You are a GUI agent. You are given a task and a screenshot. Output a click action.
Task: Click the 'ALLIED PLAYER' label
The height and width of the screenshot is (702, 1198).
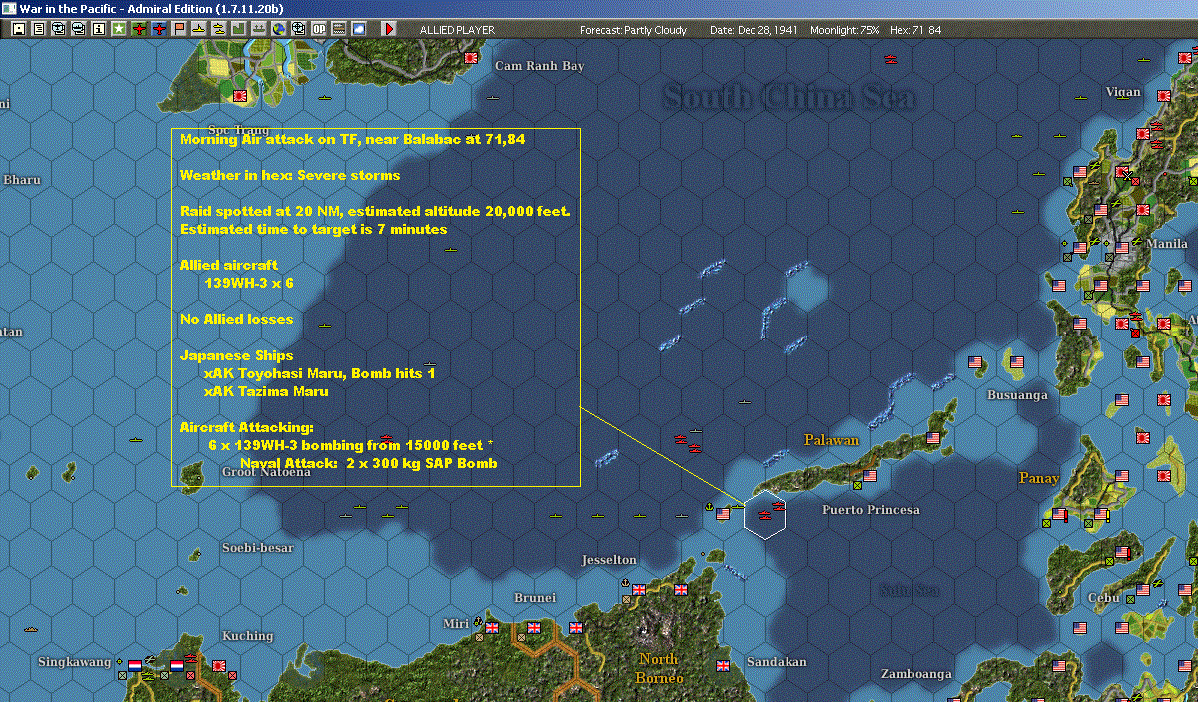point(457,30)
